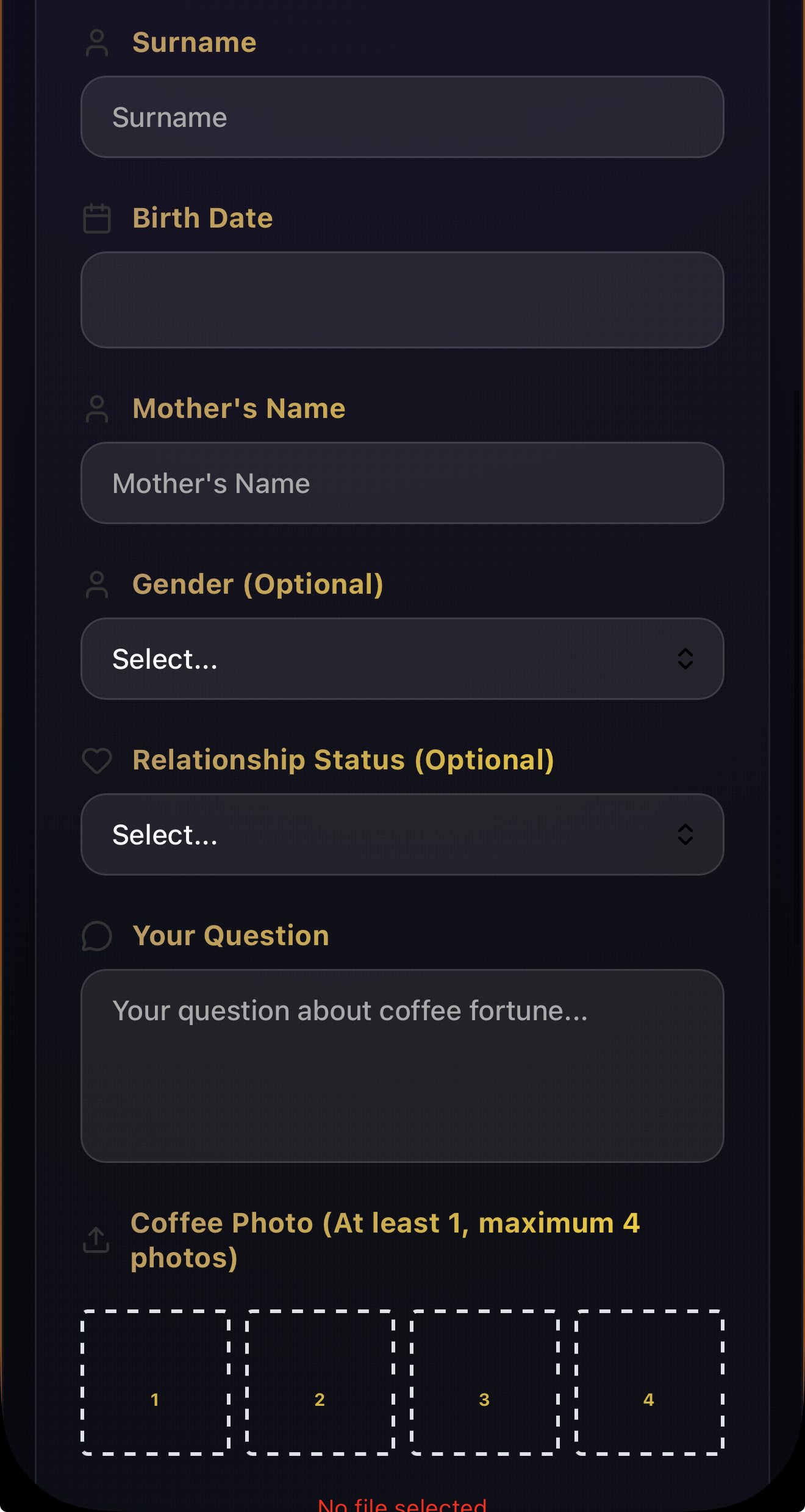Image resolution: width=805 pixels, height=1512 pixels.
Task: Click the speech bubble icon near Your Question
Action: click(96, 936)
